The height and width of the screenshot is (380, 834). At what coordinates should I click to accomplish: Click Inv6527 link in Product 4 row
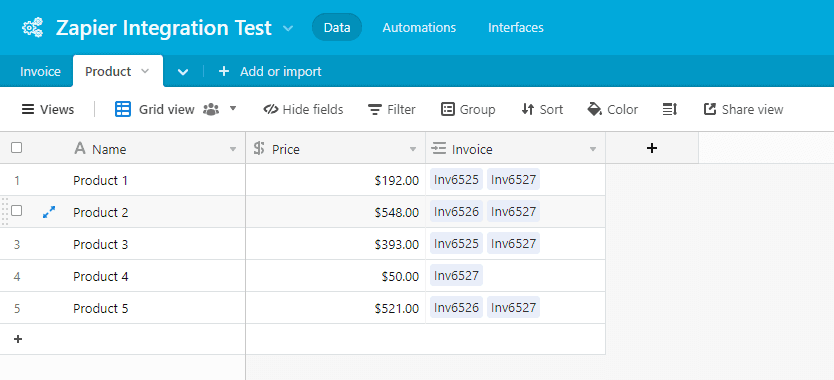click(x=456, y=275)
